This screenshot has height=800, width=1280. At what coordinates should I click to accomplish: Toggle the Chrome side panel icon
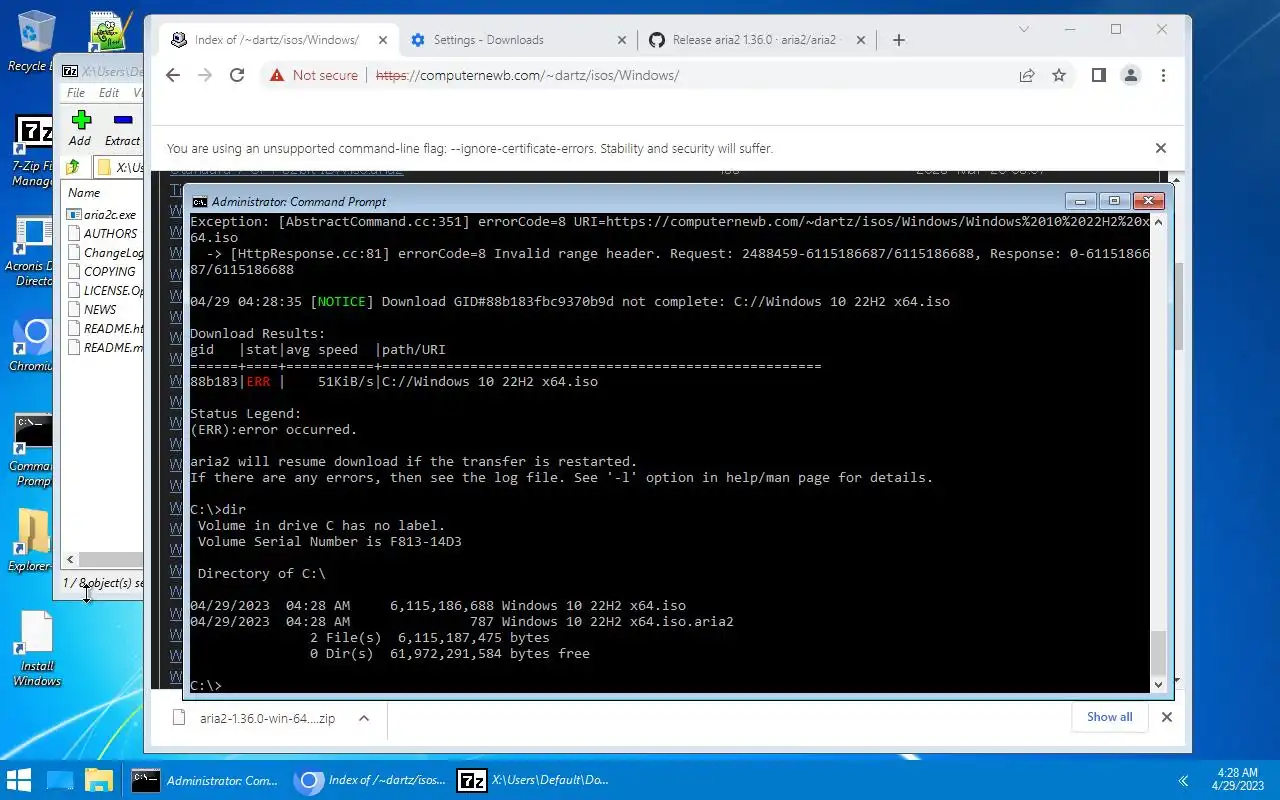[1099, 75]
